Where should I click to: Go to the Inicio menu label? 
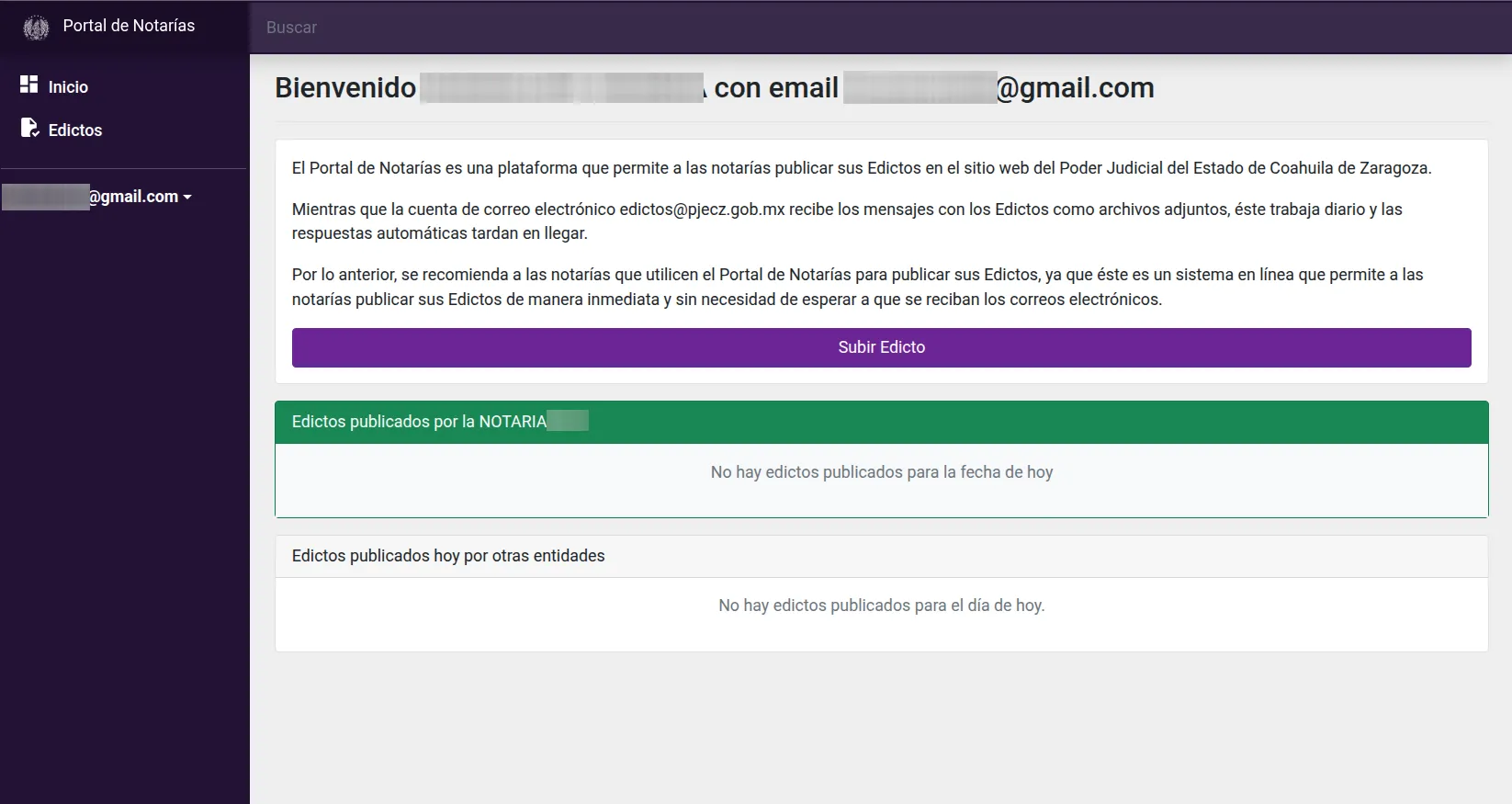(x=68, y=87)
